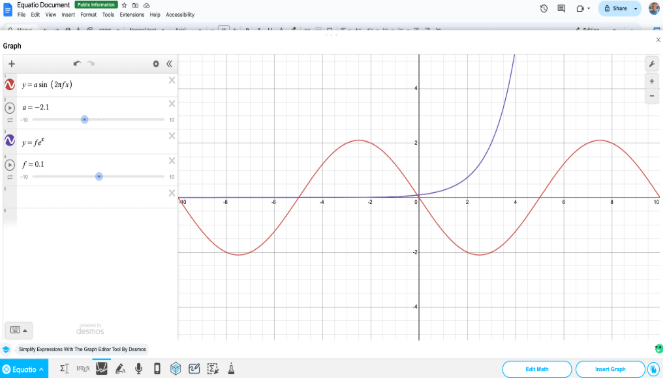The image size is (663, 378).
Task: Open the Equation Editor tool
Action: tap(64, 369)
